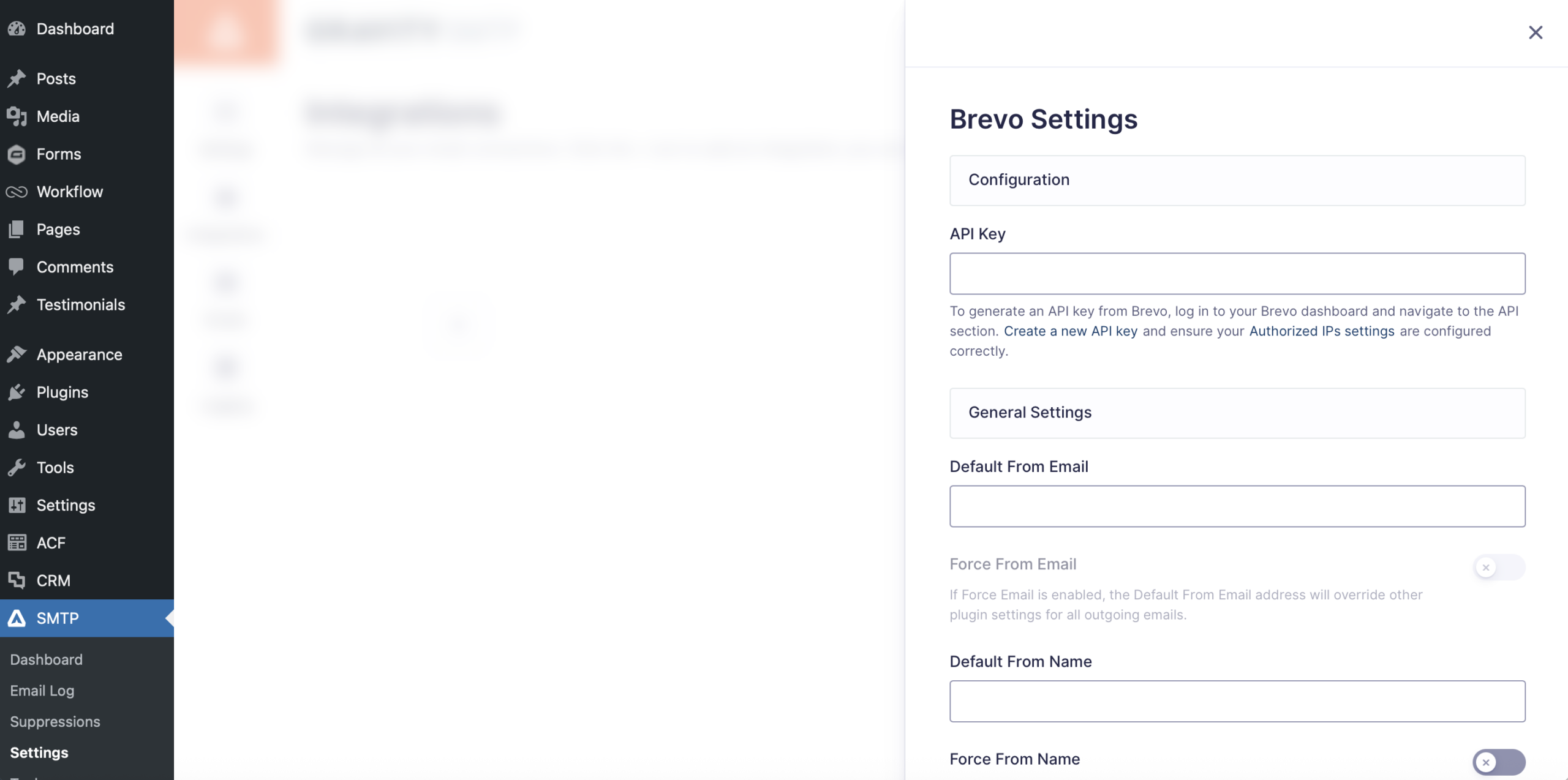Toggle the Force From Email switch
The image size is (1568, 780).
click(x=1498, y=567)
